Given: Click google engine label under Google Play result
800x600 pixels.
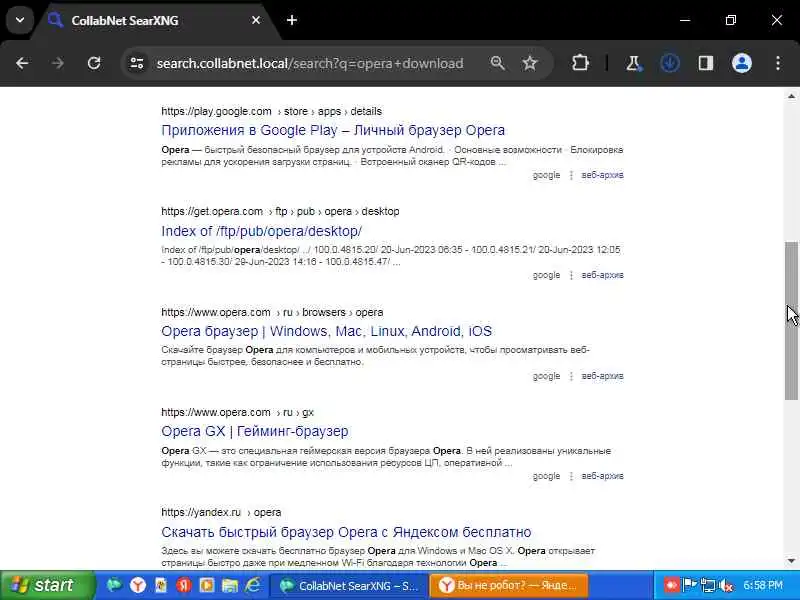Looking at the screenshot, I should (546, 175).
